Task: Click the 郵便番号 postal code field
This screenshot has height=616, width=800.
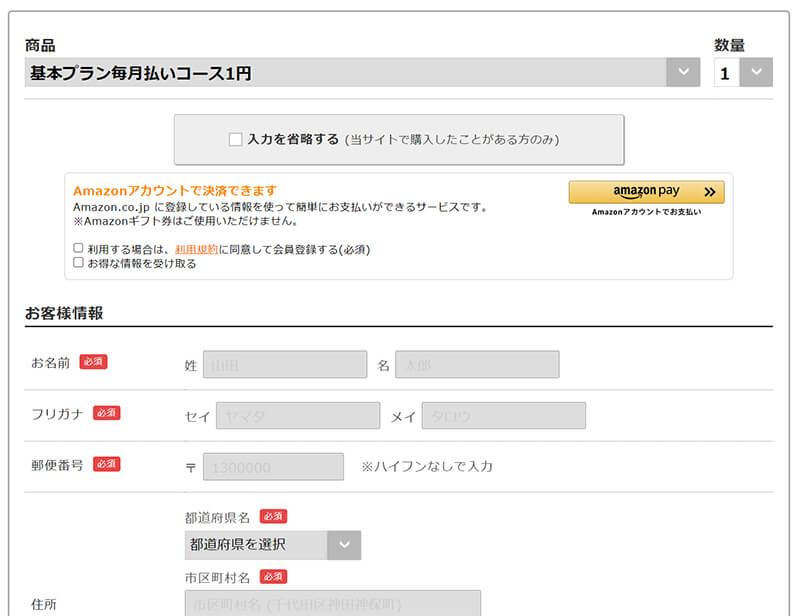Action: click(x=273, y=466)
